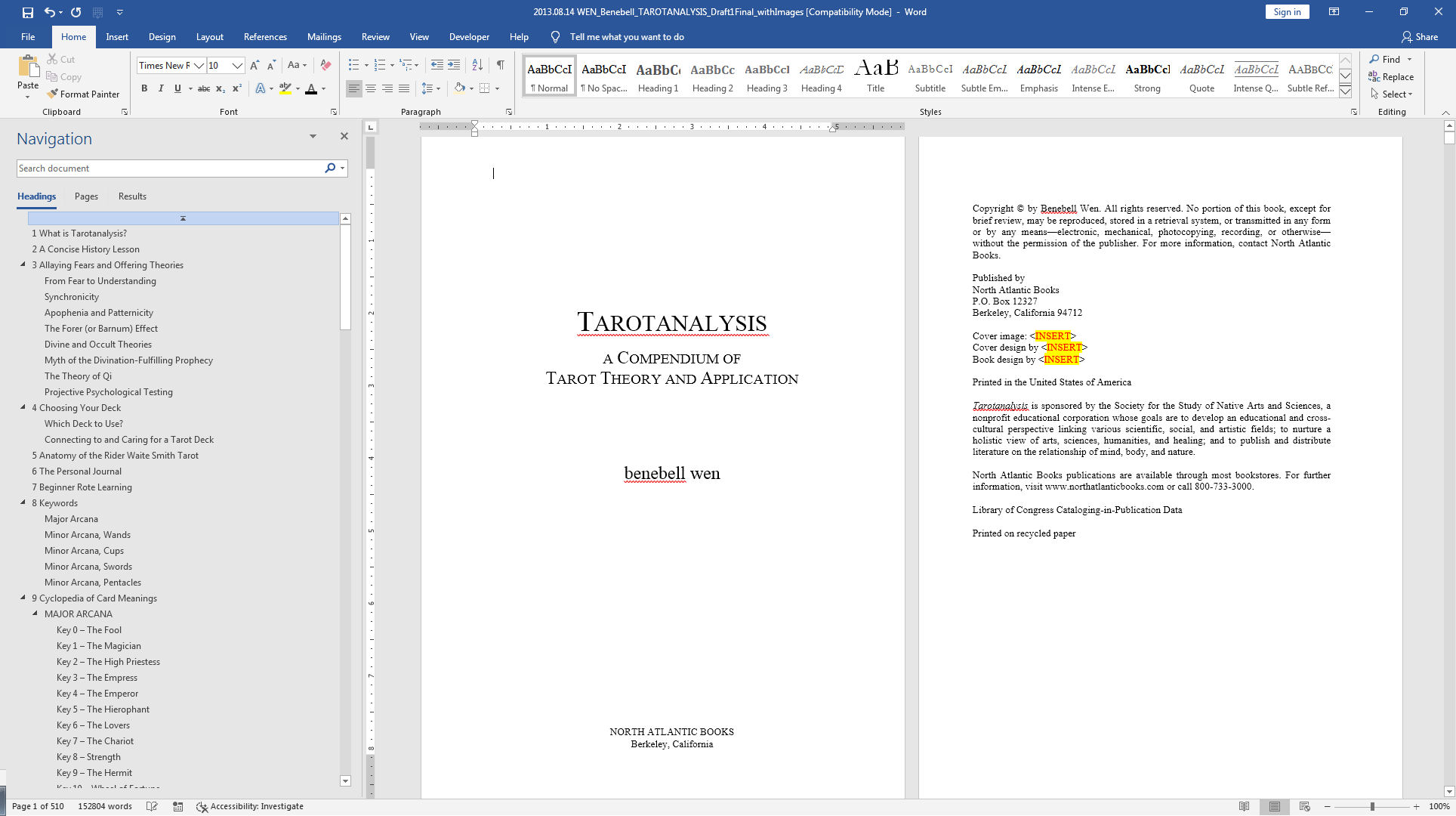1456x816 pixels.
Task: Collapse '3 Allaying Fears and Offering Theories'
Action: tap(23, 264)
